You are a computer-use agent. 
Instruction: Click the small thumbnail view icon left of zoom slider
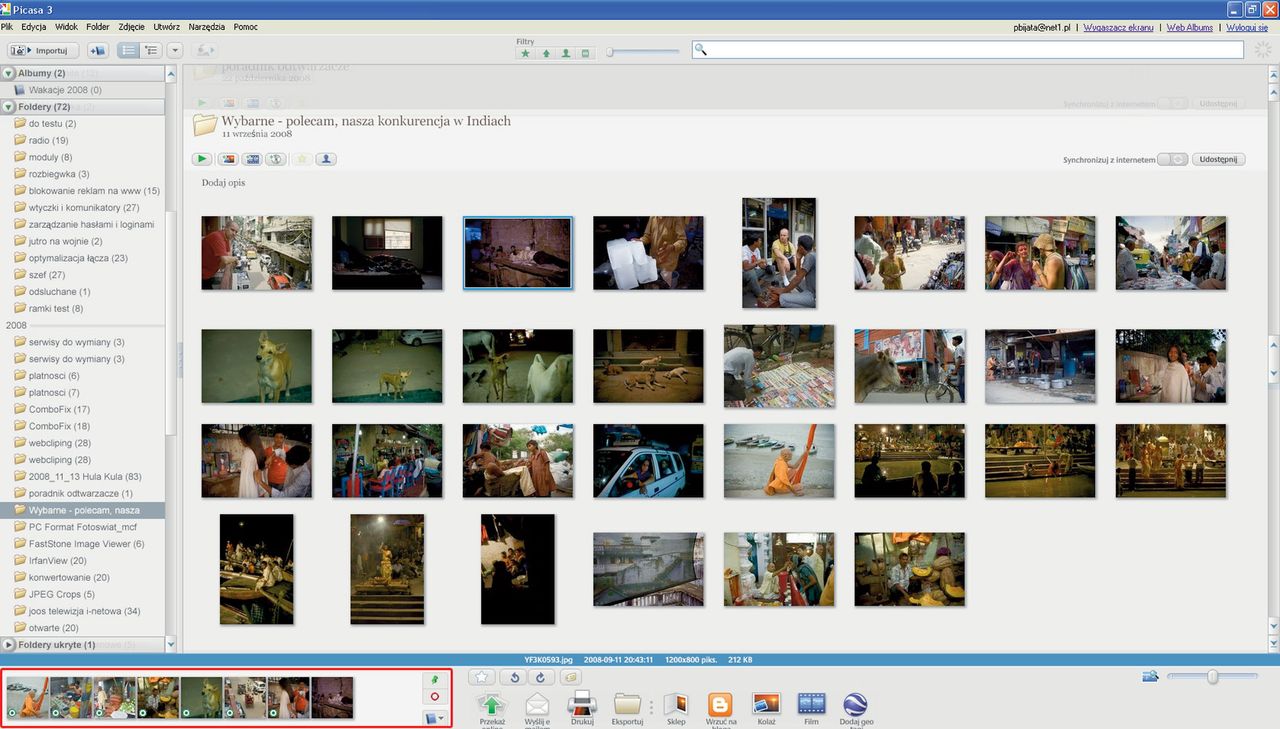pyautogui.click(x=1150, y=677)
